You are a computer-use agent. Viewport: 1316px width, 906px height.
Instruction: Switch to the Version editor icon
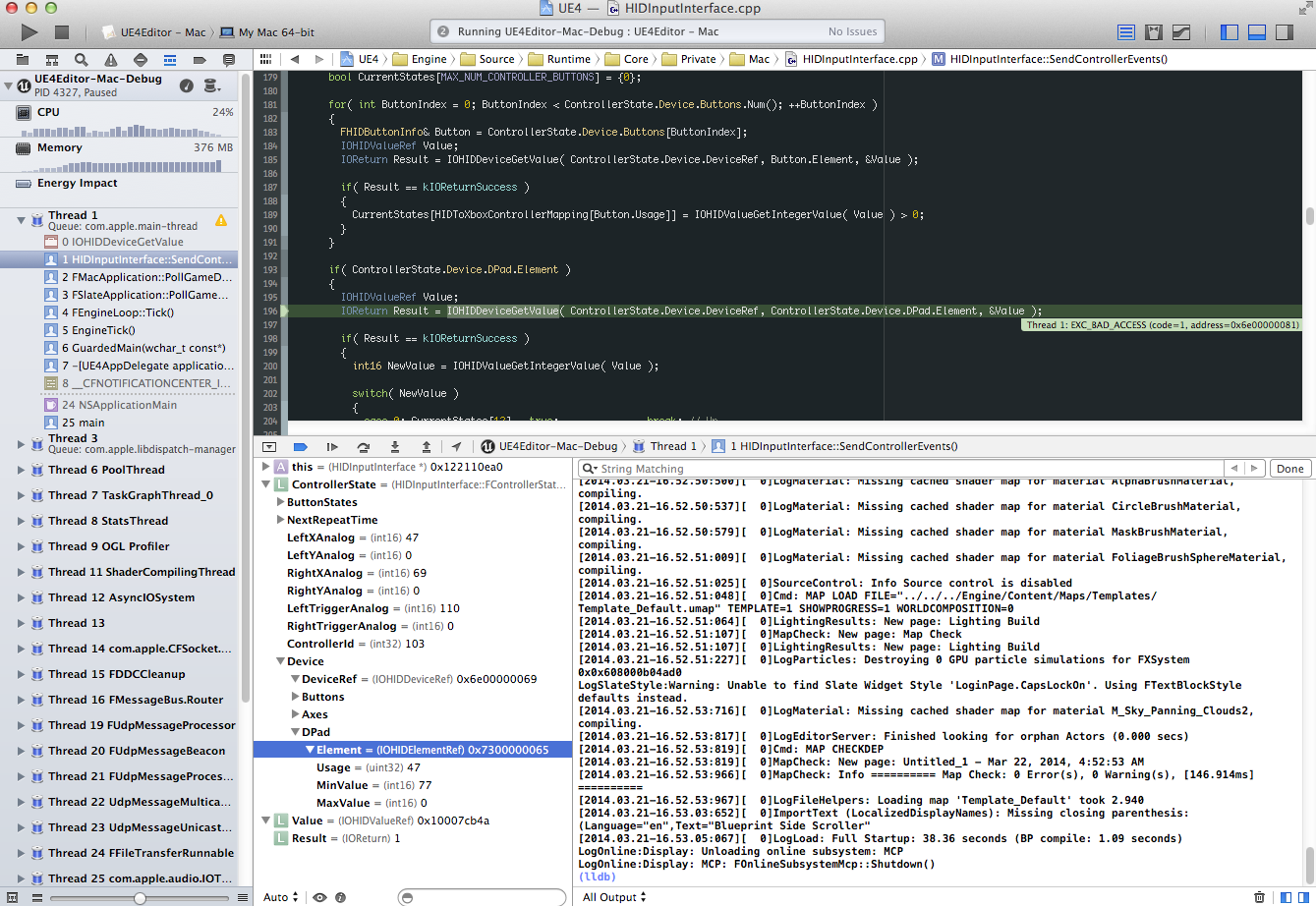pyautogui.click(x=1181, y=32)
